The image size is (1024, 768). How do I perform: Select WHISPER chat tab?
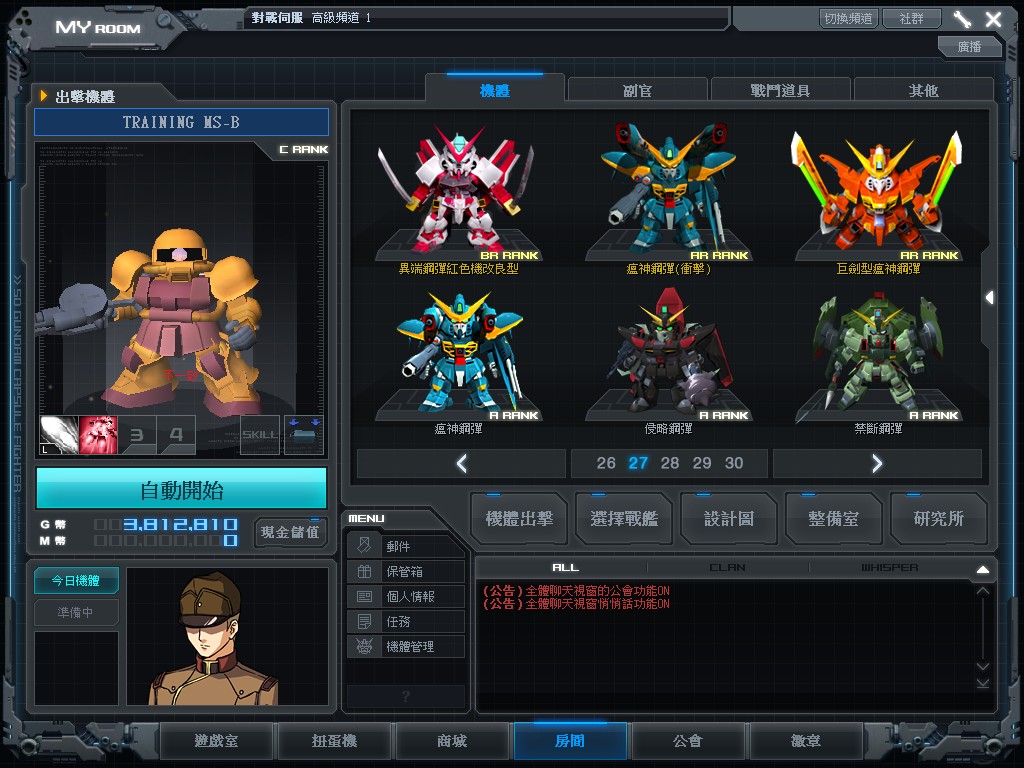click(889, 568)
